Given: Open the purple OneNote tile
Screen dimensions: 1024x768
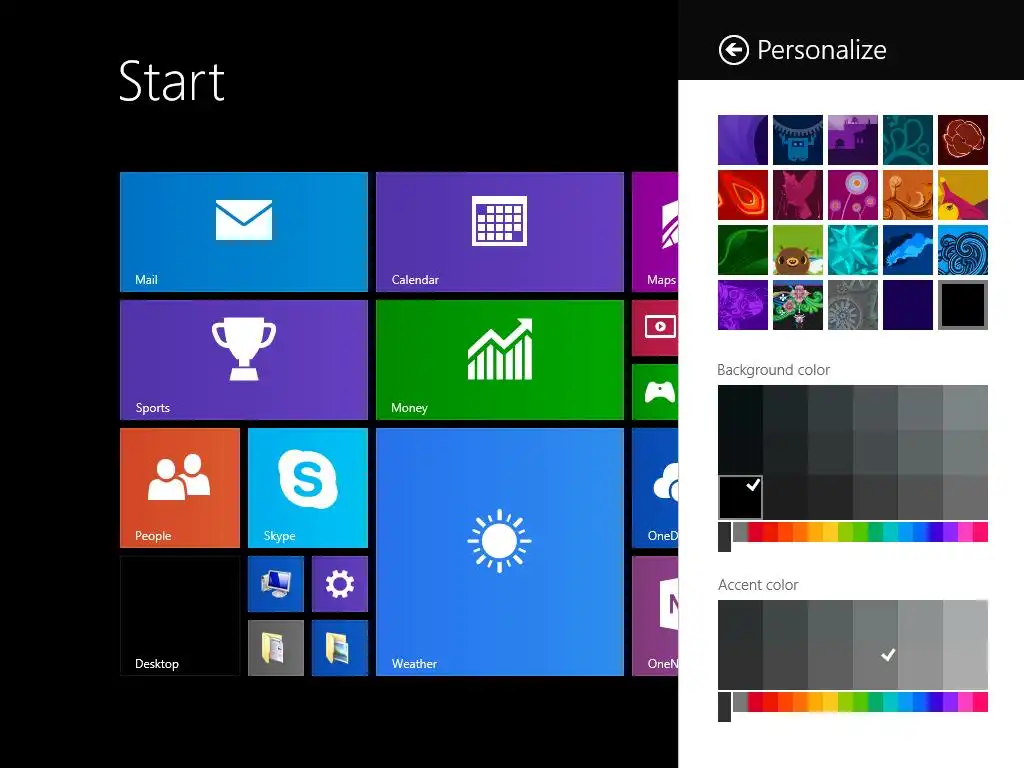Looking at the screenshot, I should (655, 616).
